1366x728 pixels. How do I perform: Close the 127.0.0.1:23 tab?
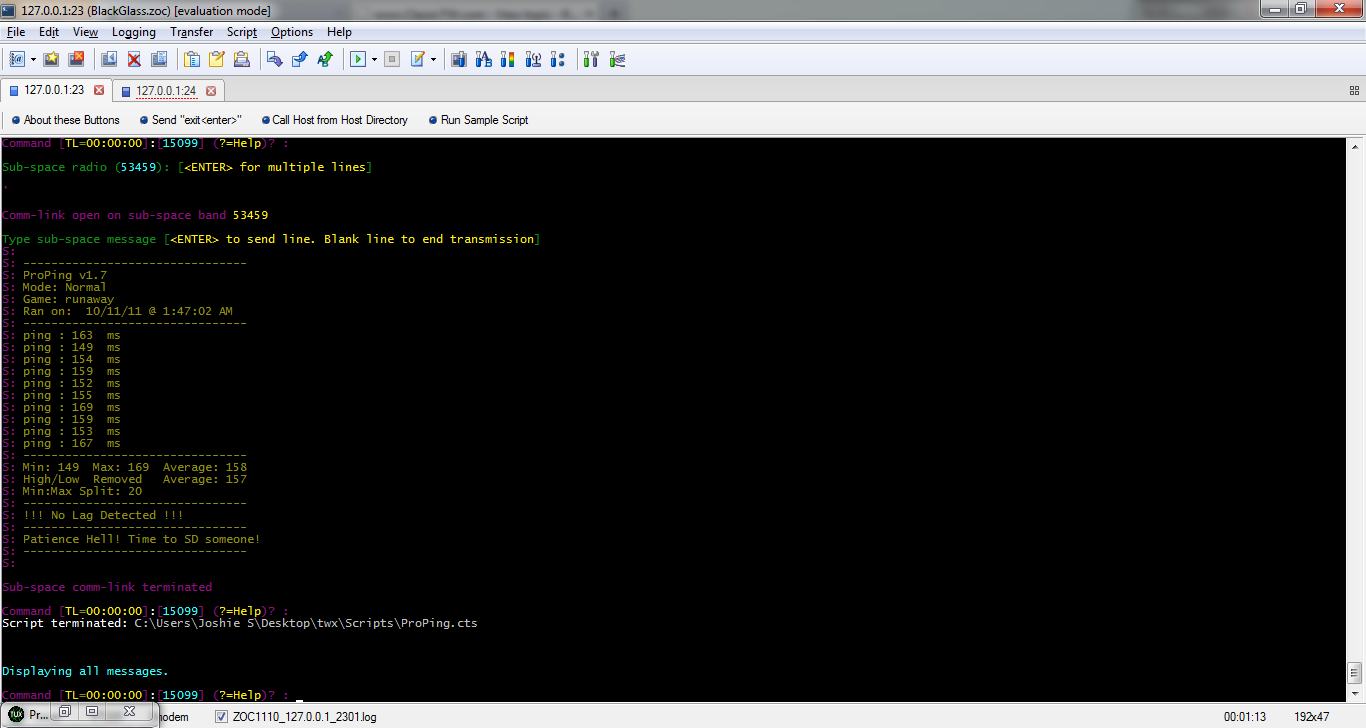point(99,90)
